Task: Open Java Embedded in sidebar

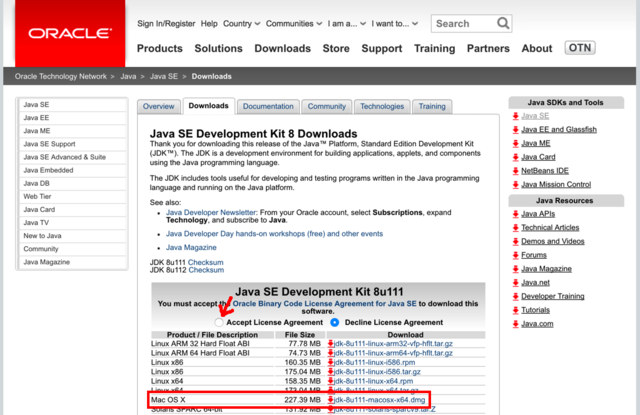Action: [72, 170]
